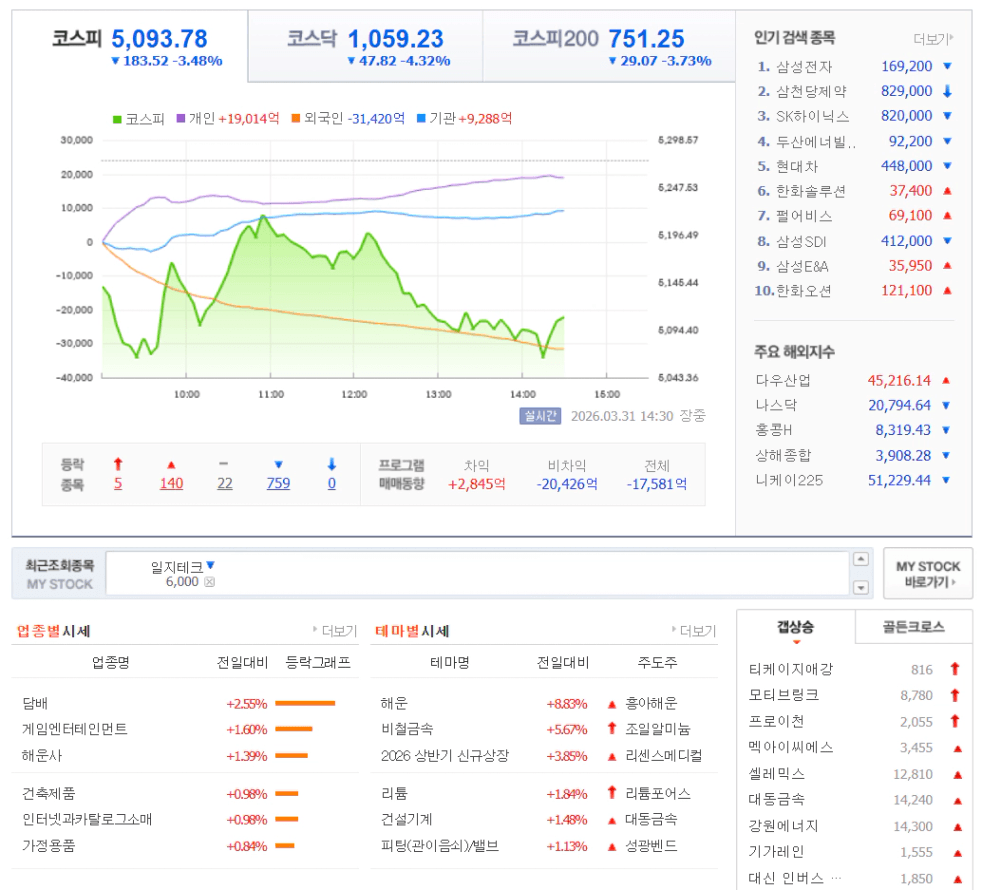Open leading stock 성광벤드
982x890 pixels.
pos(651,846)
